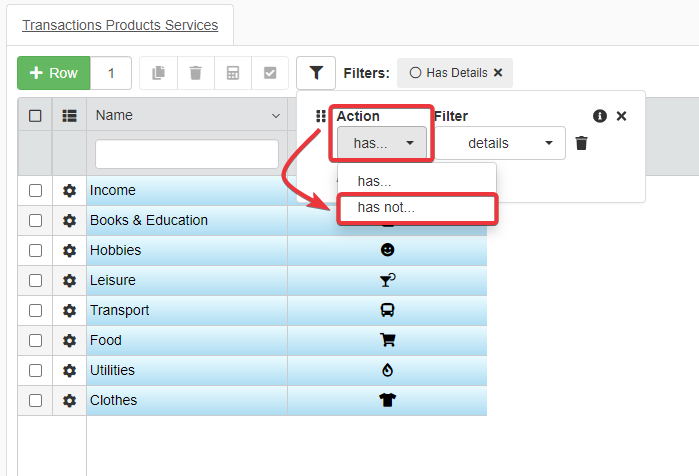Click the trash icon in toolbar

point(195,73)
